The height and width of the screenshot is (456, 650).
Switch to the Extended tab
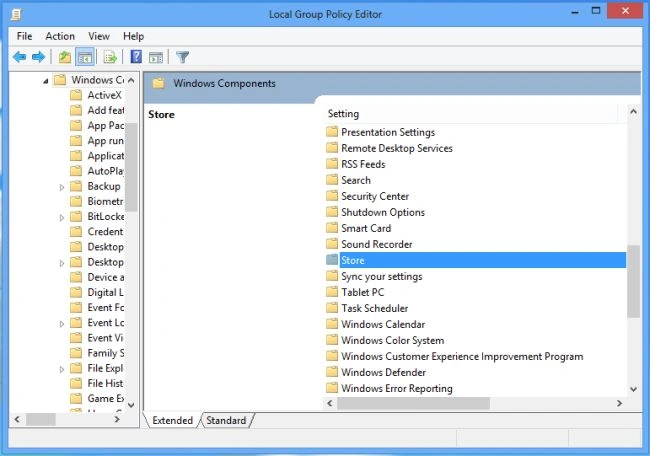point(172,420)
